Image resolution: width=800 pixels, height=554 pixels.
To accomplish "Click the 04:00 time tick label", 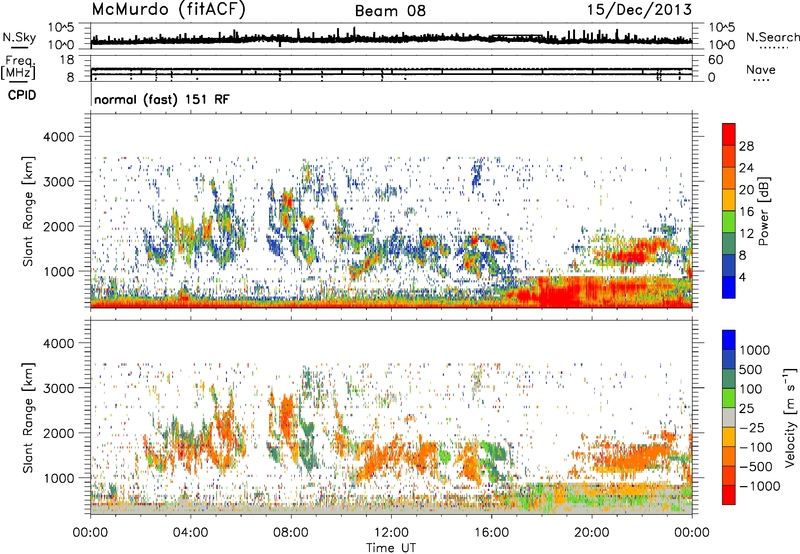I will [190, 533].
